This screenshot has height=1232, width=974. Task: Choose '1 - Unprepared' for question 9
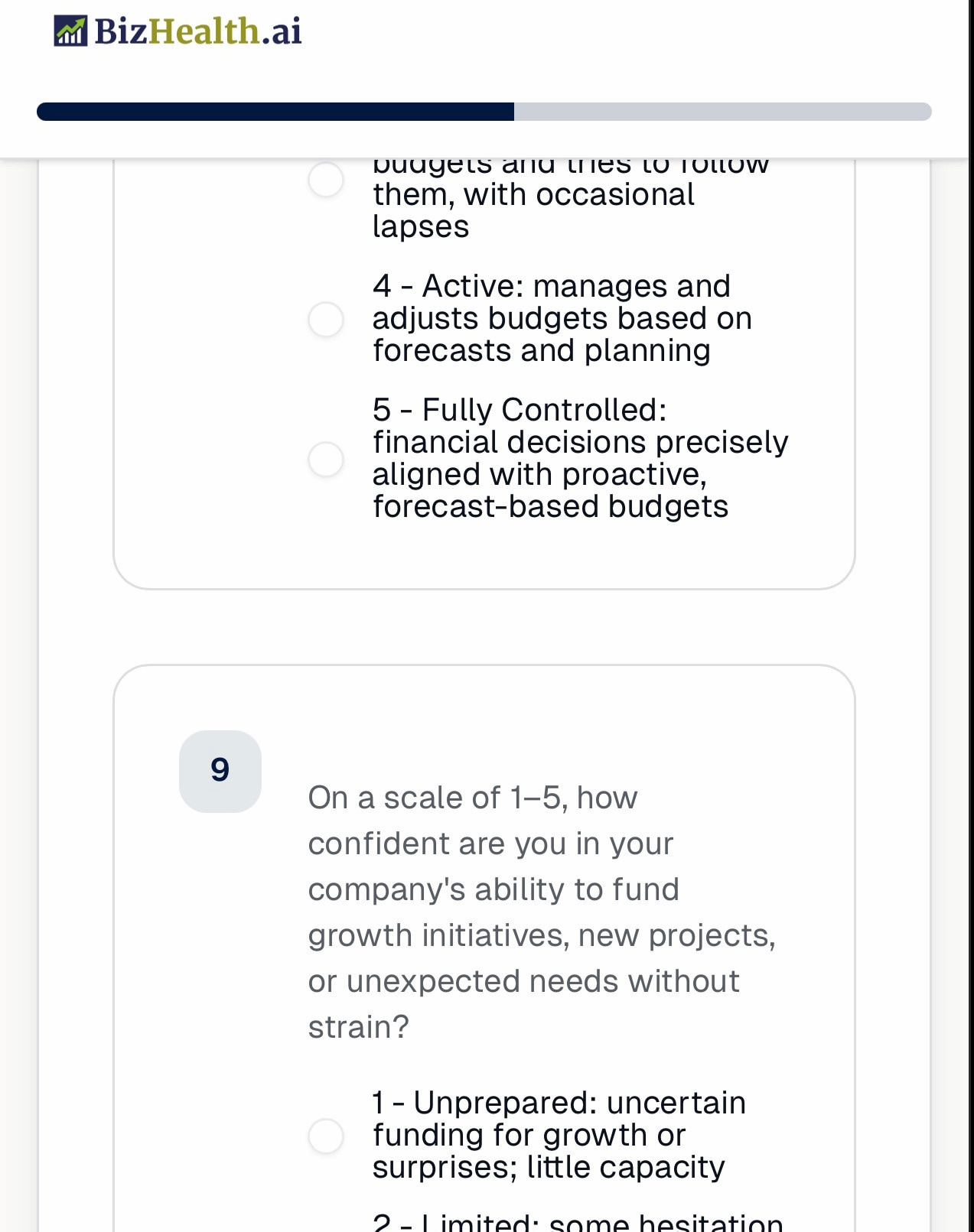[326, 1136]
